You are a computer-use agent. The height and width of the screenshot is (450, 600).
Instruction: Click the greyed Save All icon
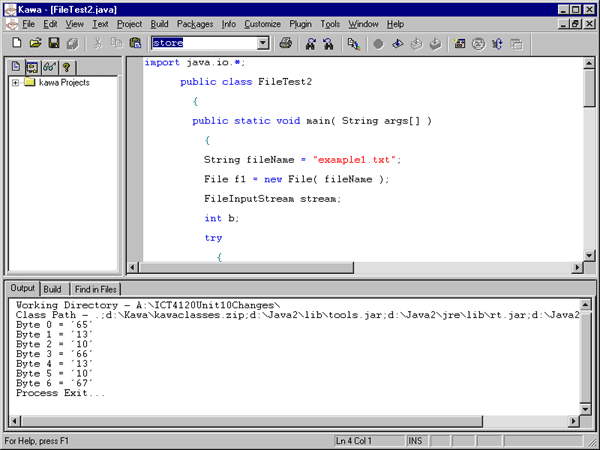72,43
